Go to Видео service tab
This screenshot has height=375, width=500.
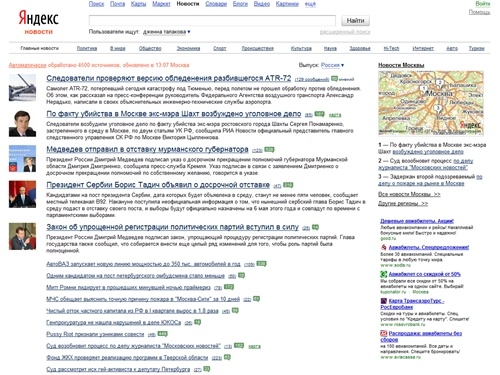(x=262, y=4)
